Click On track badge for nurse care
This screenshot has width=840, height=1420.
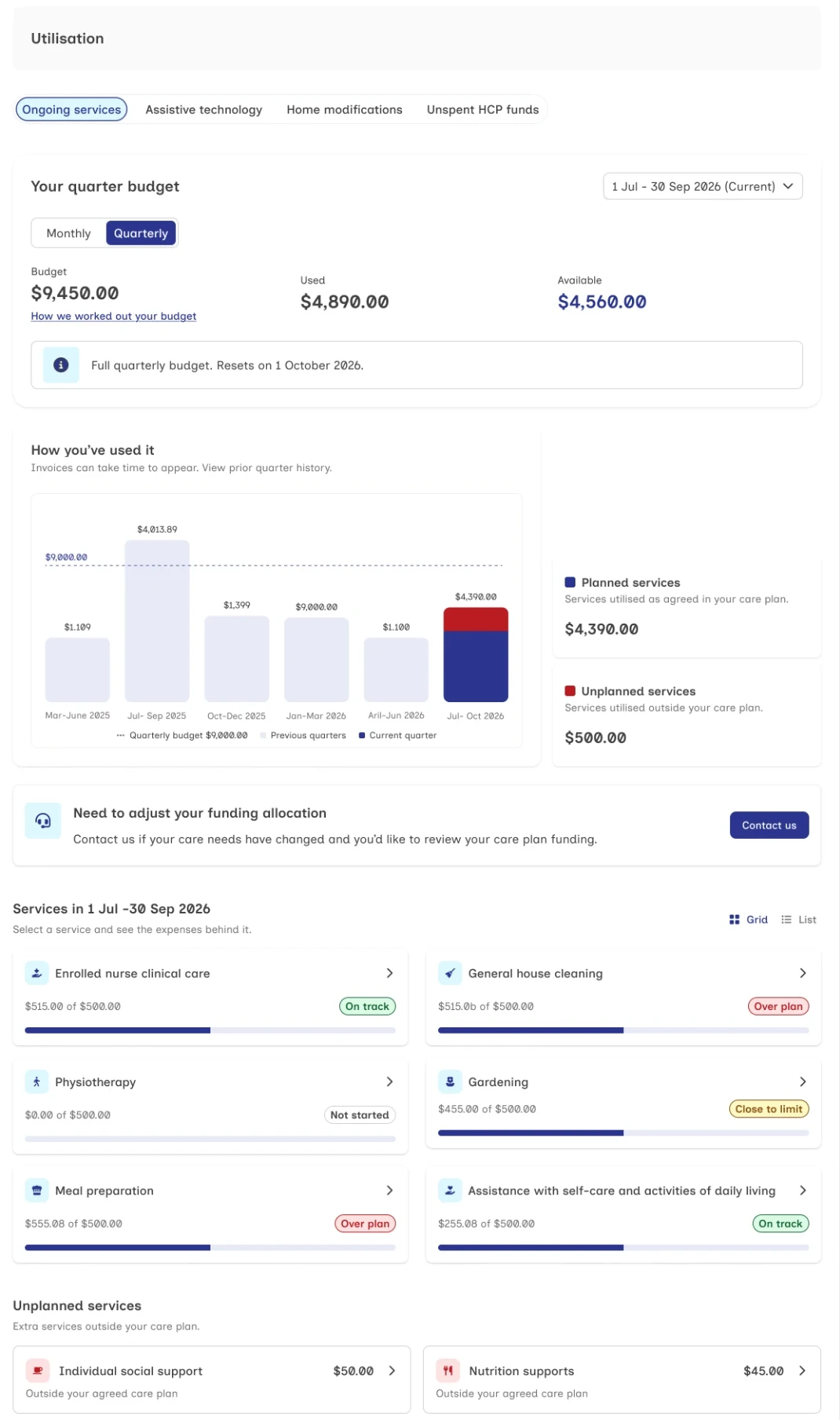[x=367, y=1006]
